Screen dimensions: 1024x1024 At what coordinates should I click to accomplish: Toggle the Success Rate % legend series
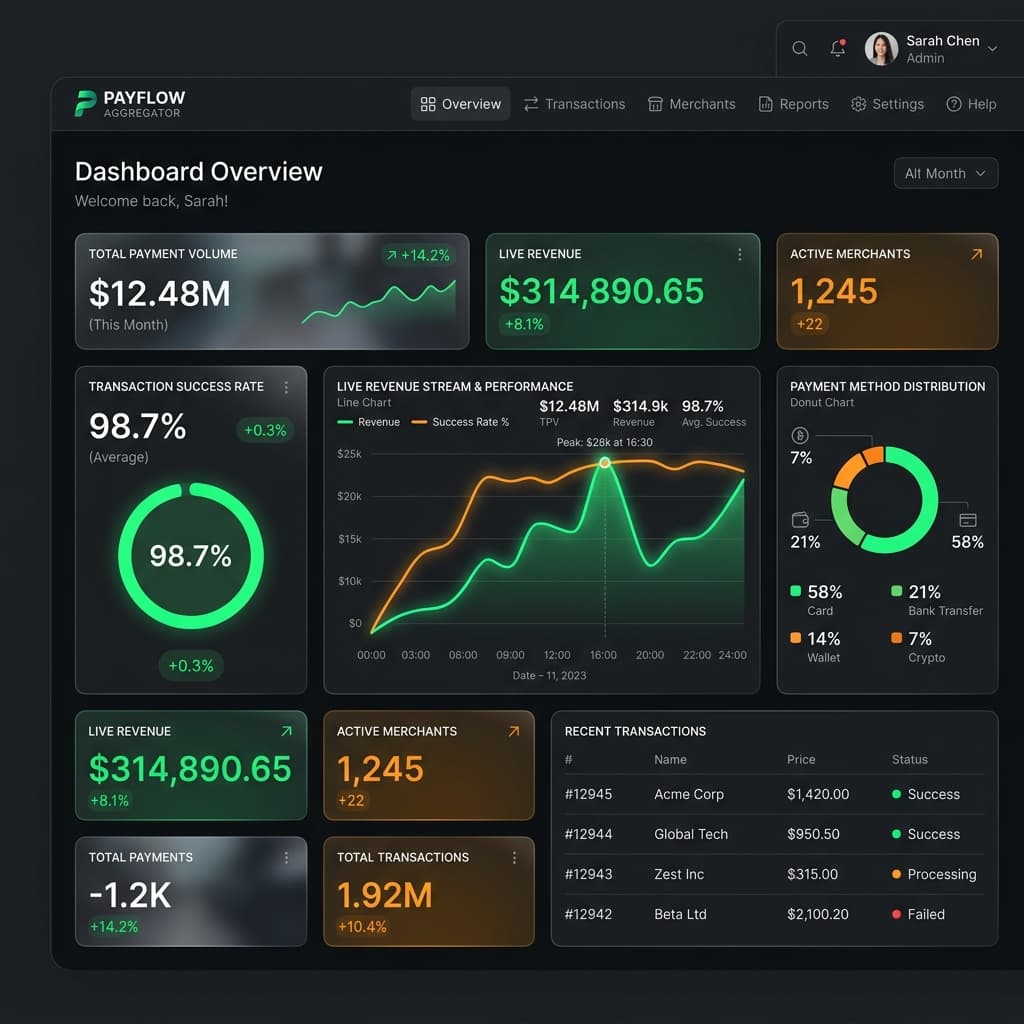[460, 422]
